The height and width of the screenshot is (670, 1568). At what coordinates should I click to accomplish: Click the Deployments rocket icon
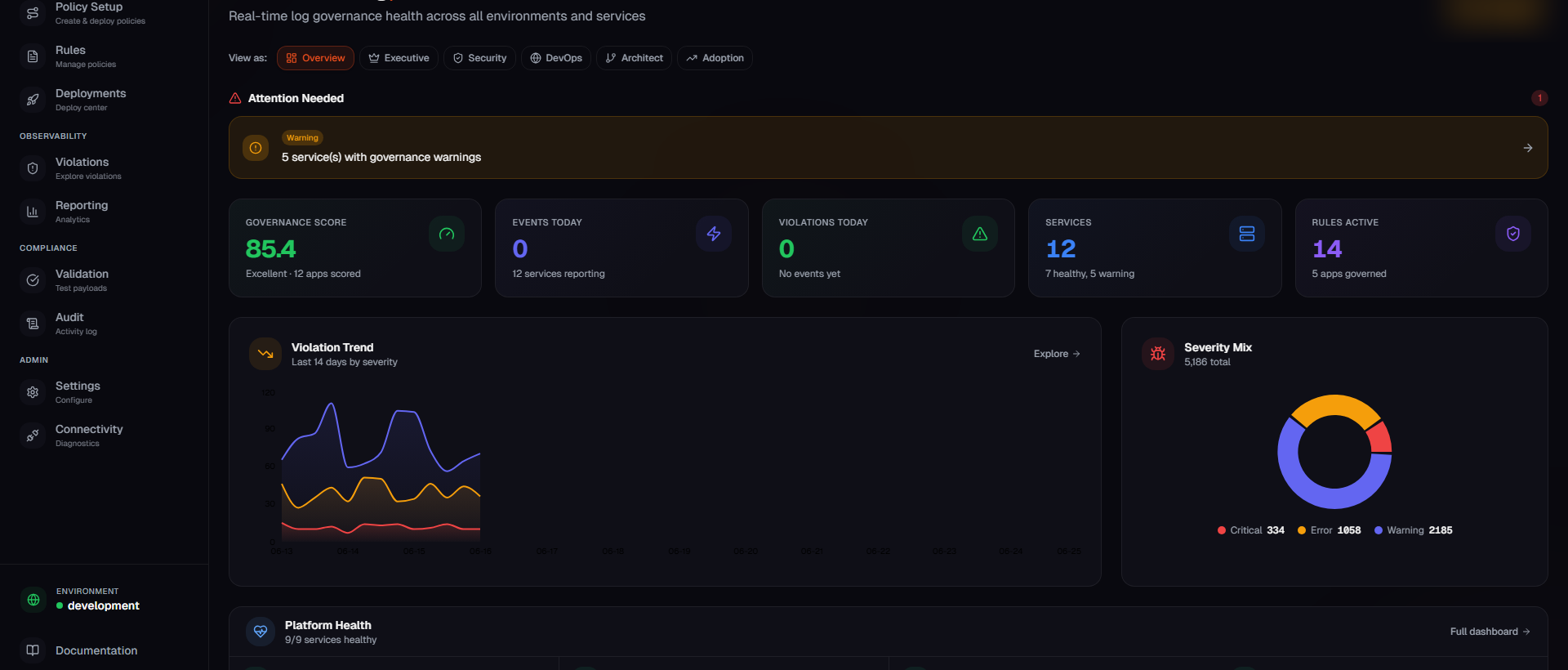pos(33,100)
